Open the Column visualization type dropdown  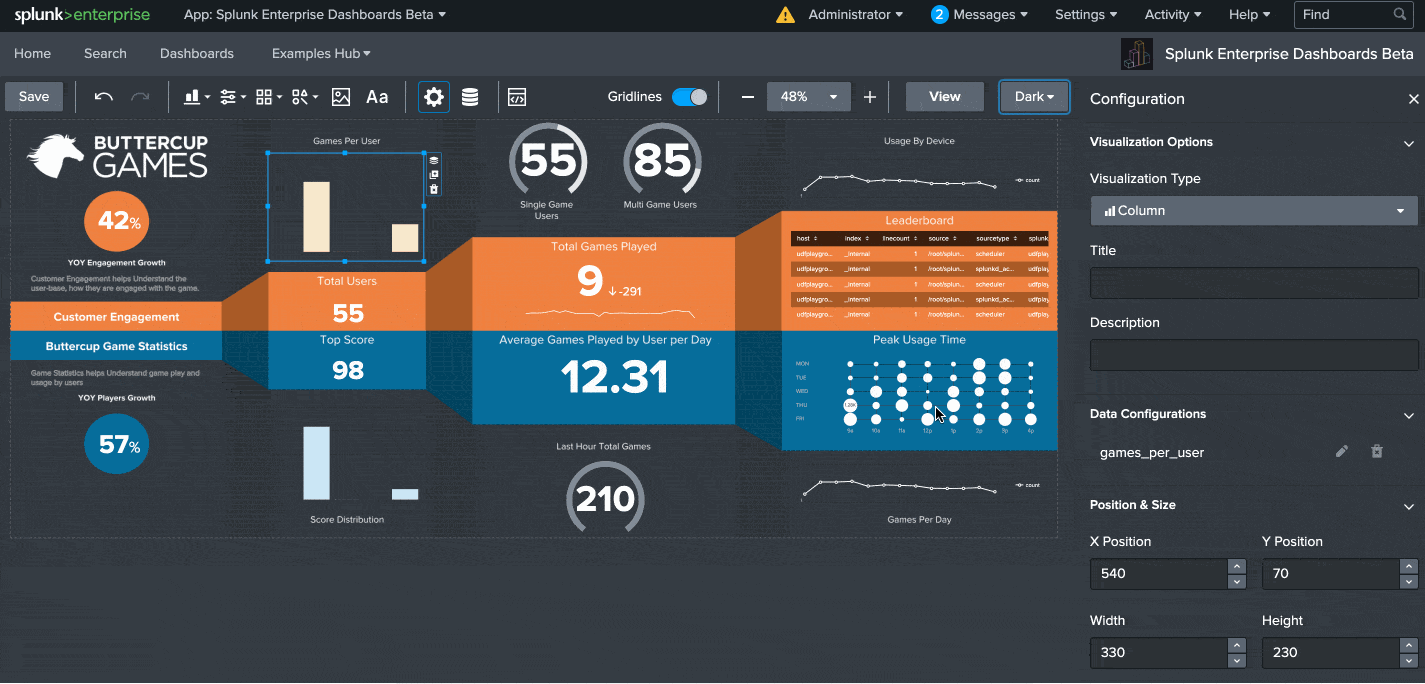1254,211
